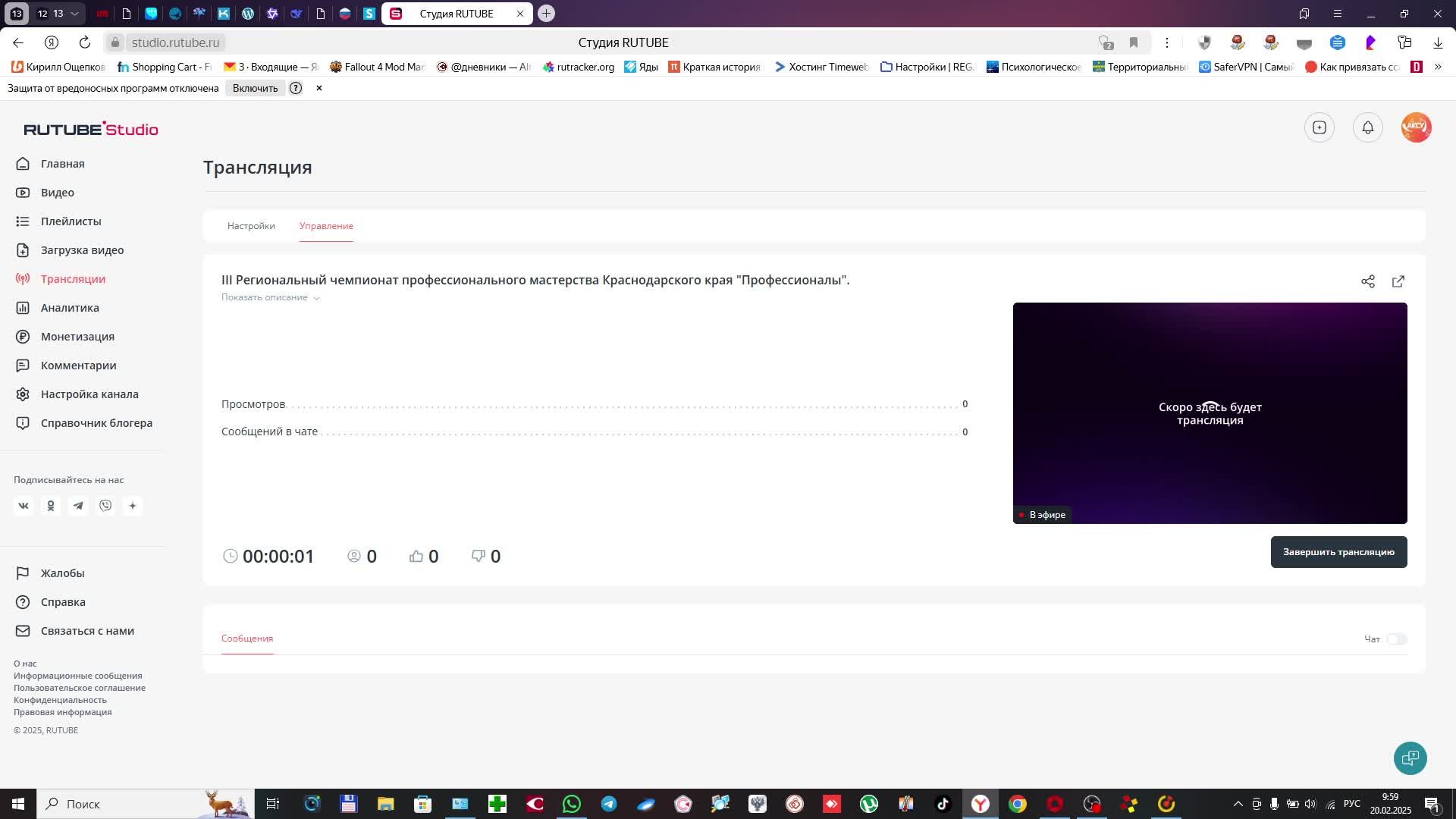Screen dimensions: 1456x819
Task: Open the VK social link icon
Action: tap(24, 506)
